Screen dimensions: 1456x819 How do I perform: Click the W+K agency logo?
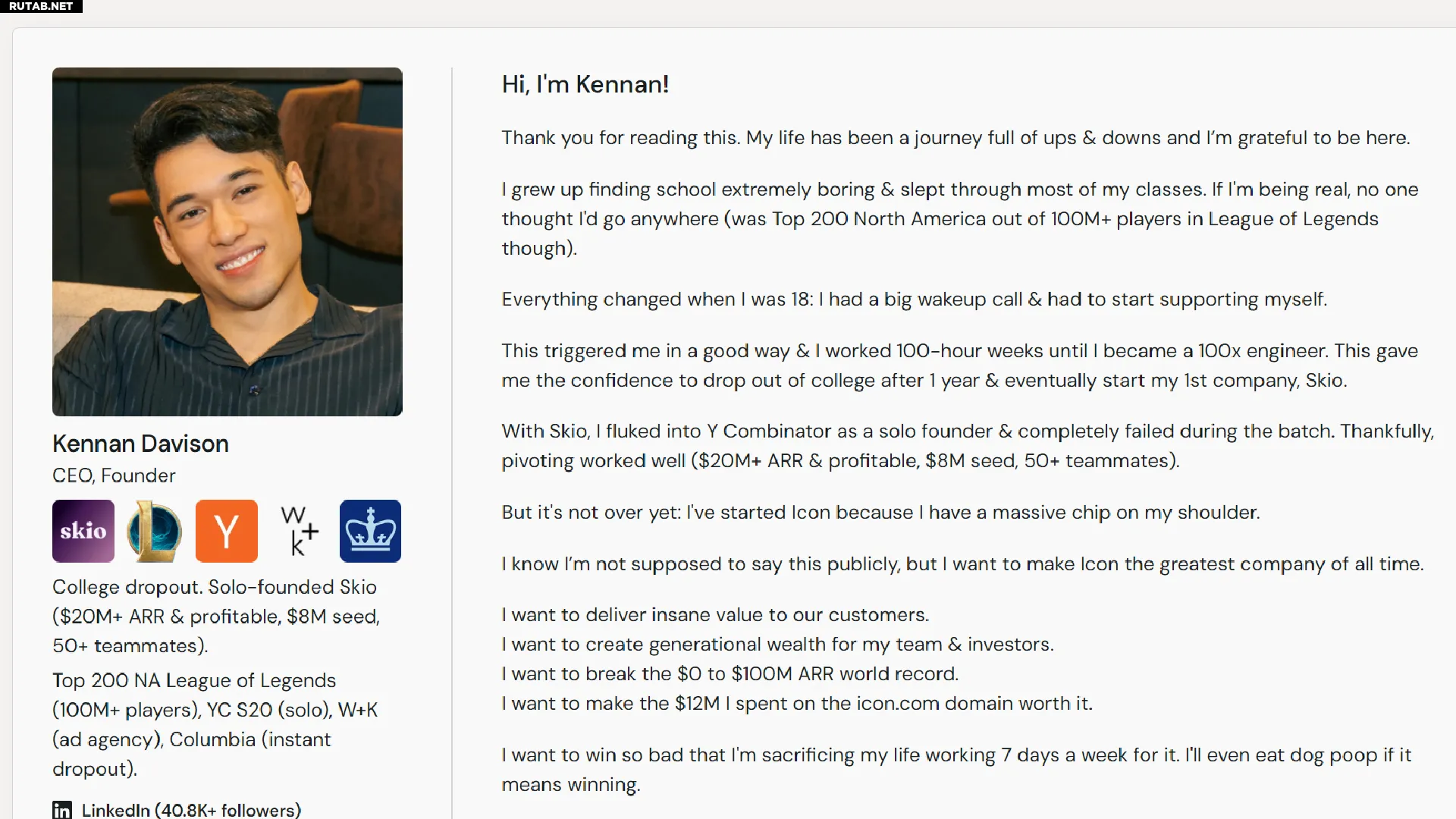[x=299, y=531]
